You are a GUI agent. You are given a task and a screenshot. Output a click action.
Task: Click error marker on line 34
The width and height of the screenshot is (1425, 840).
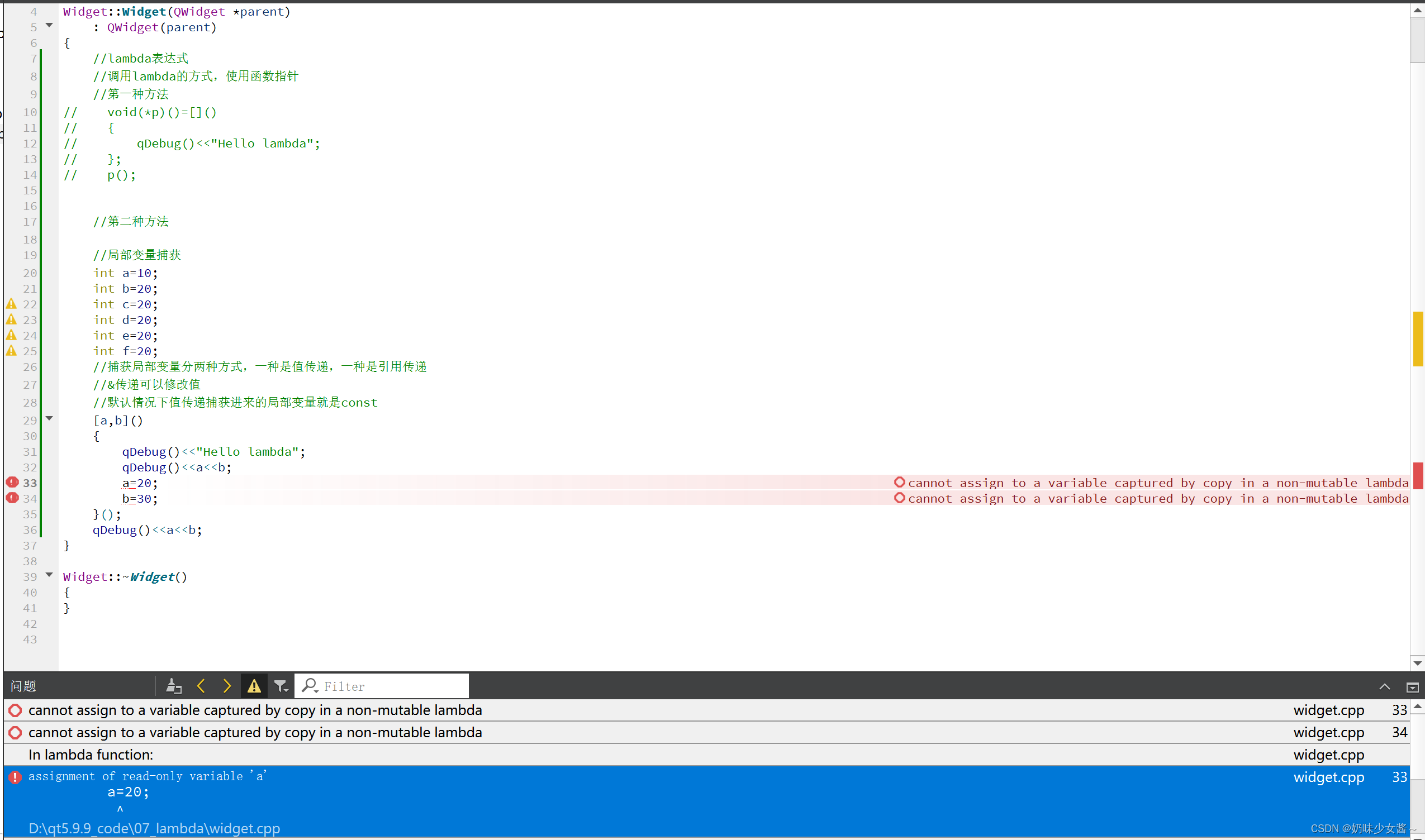pyautogui.click(x=12, y=498)
